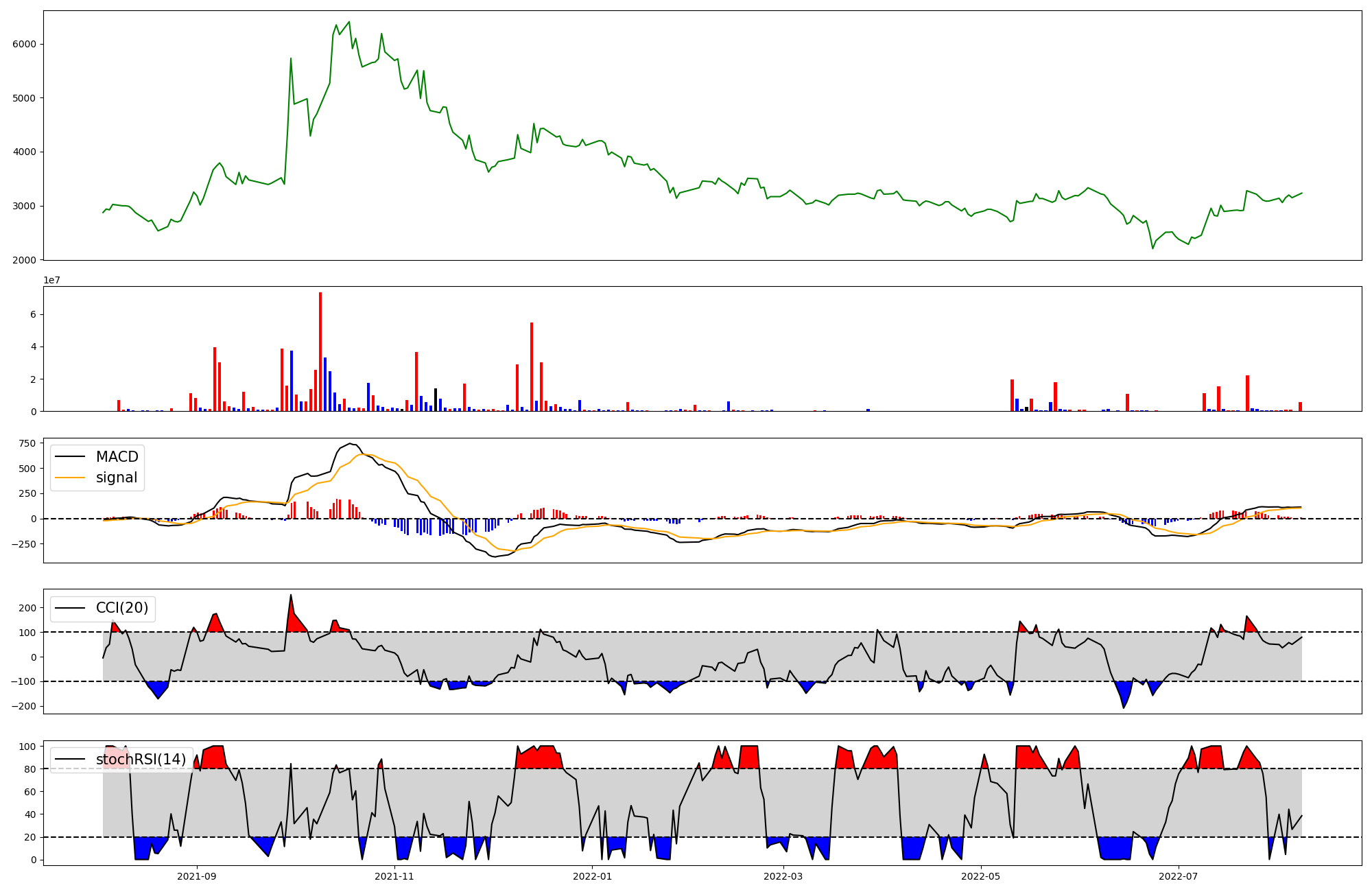Click the MACD legend label
Viewport: 1372px width, 892px height.
point(117,457)
